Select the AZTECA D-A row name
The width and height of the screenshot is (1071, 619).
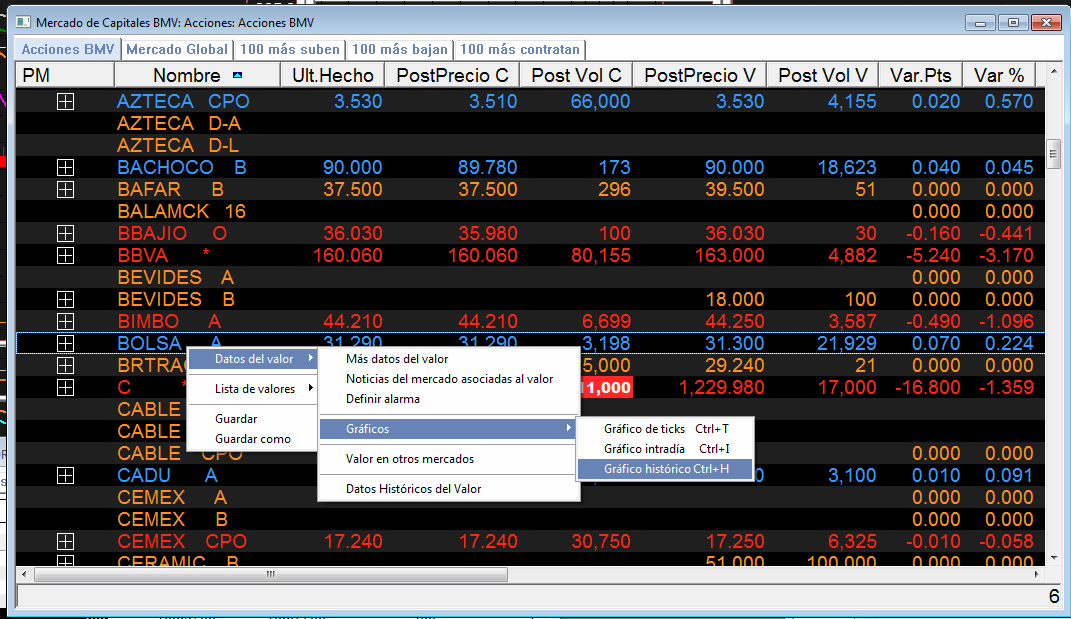(x=179, y=124)
